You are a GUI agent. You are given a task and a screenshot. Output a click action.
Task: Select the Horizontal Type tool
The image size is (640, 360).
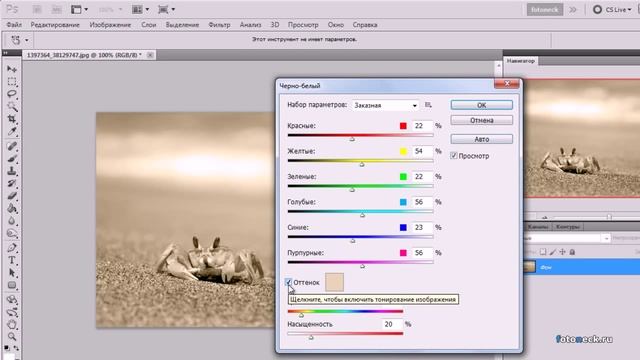pyautogui.click(x=12, y=260)
